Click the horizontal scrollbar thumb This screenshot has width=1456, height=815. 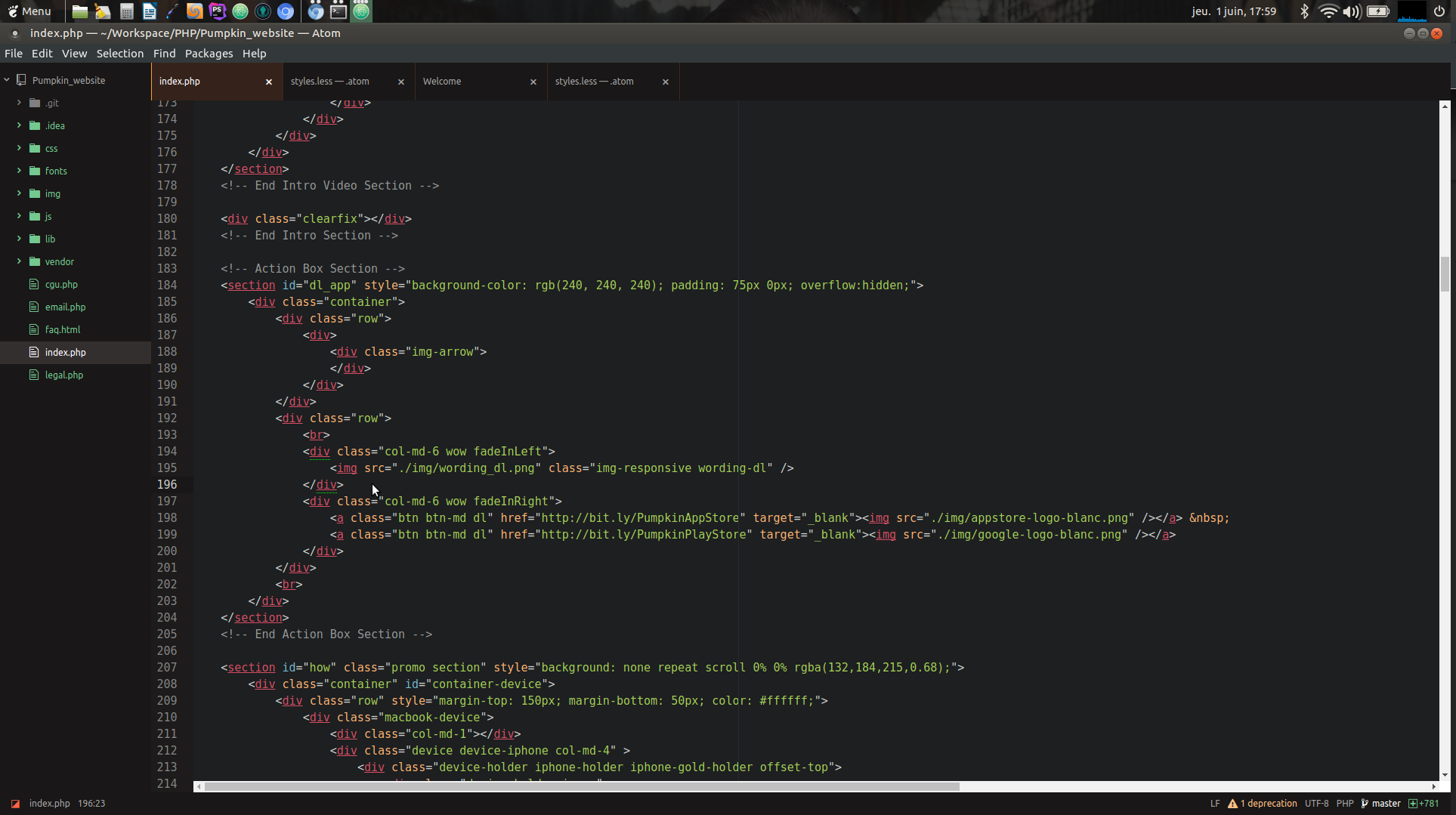click(582, 786)
